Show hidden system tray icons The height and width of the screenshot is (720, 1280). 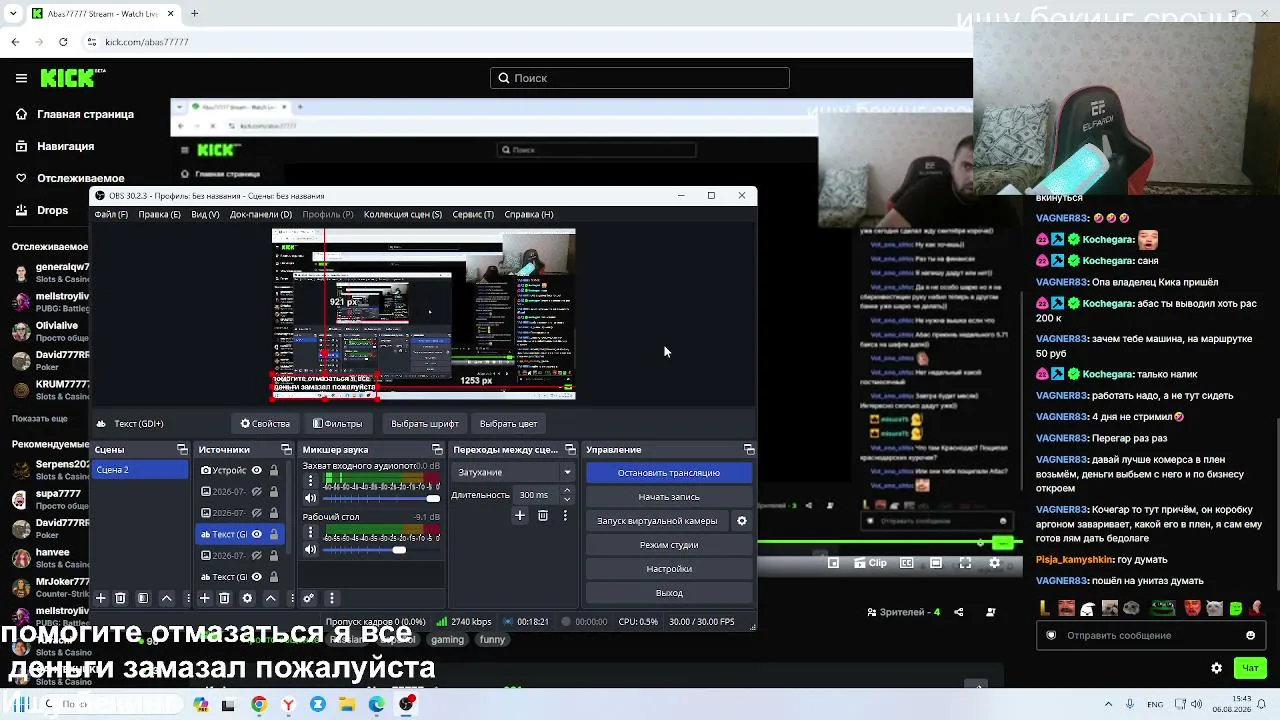[x=1108, y=704]
